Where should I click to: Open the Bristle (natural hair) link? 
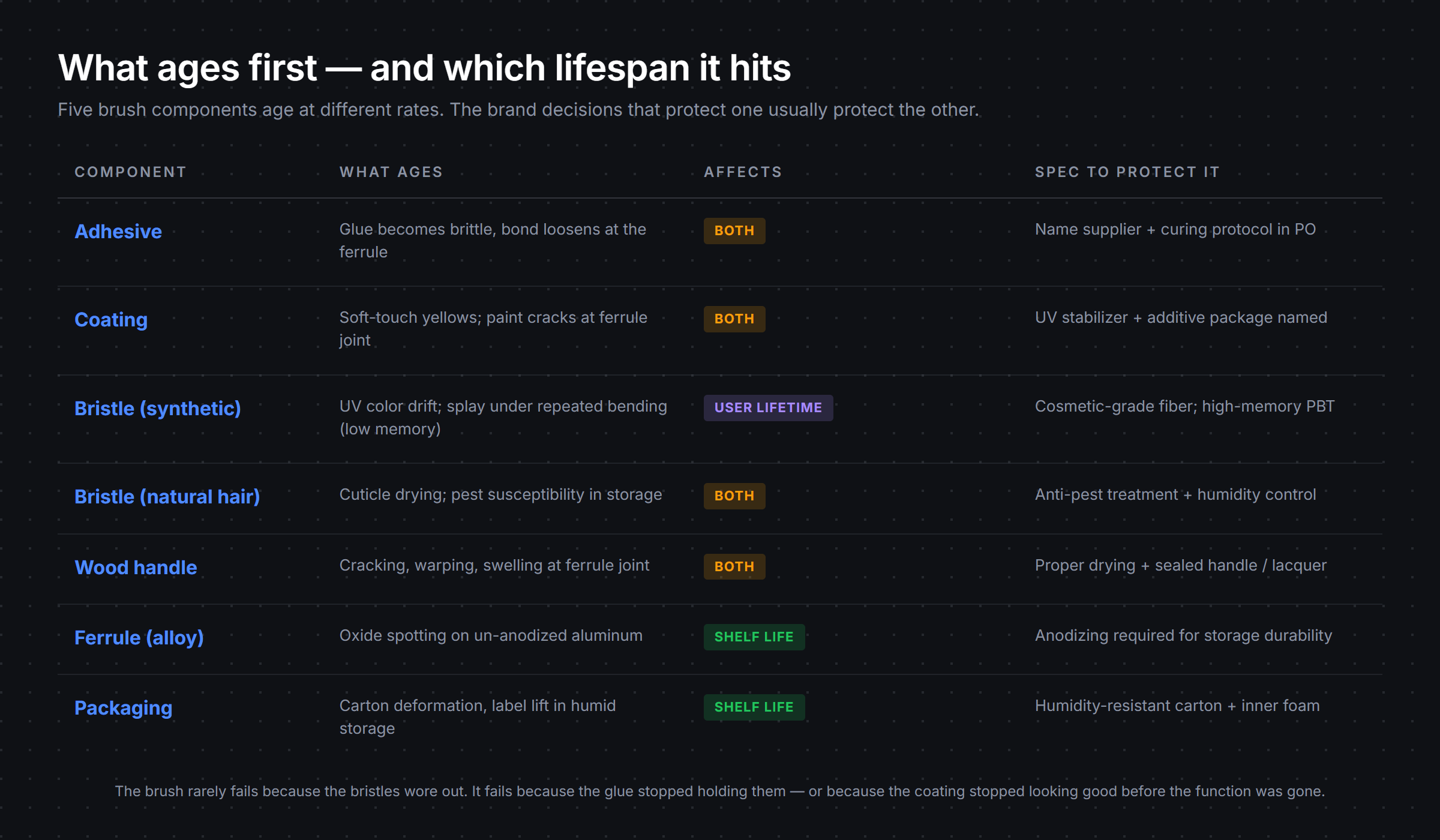(x=167, y=497)
